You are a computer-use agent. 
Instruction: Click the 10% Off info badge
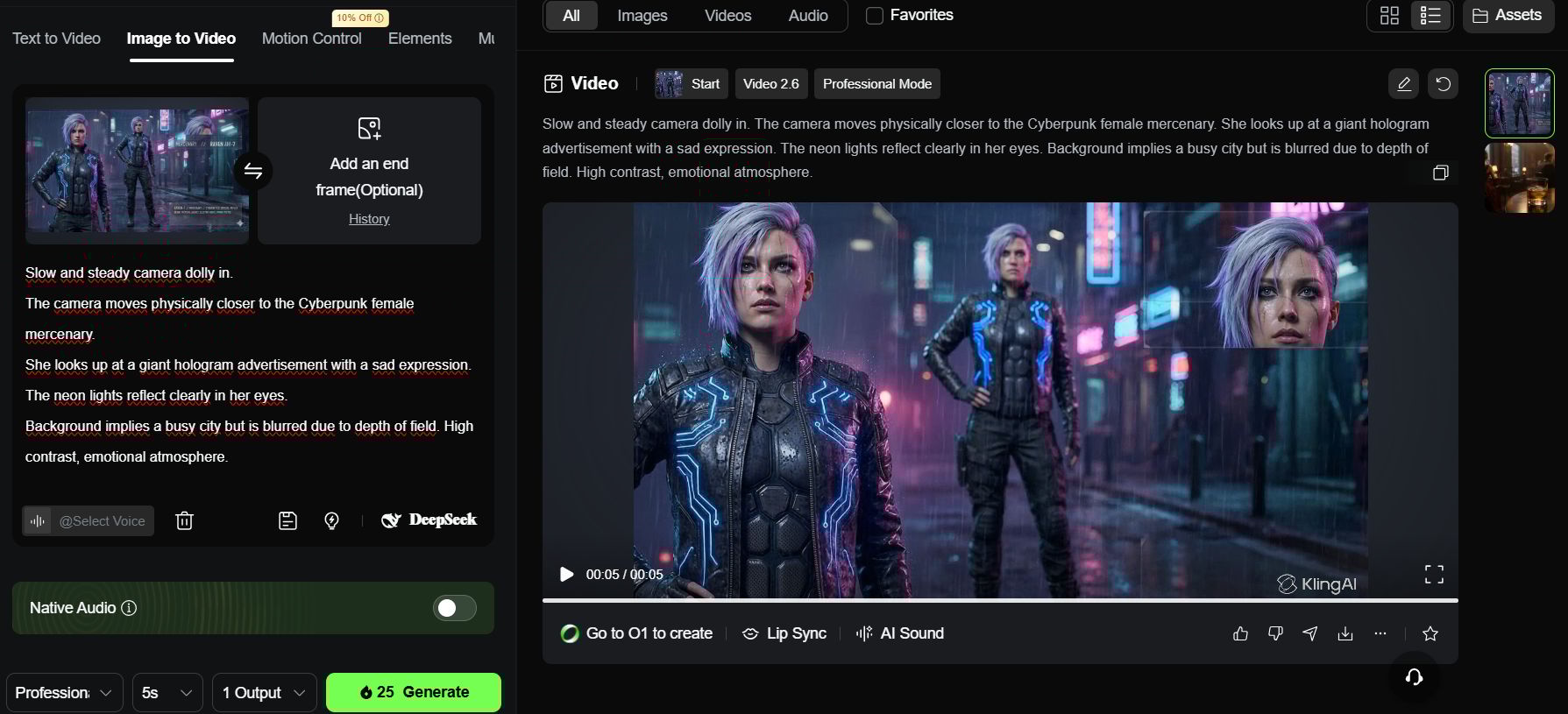click(360, 18)
